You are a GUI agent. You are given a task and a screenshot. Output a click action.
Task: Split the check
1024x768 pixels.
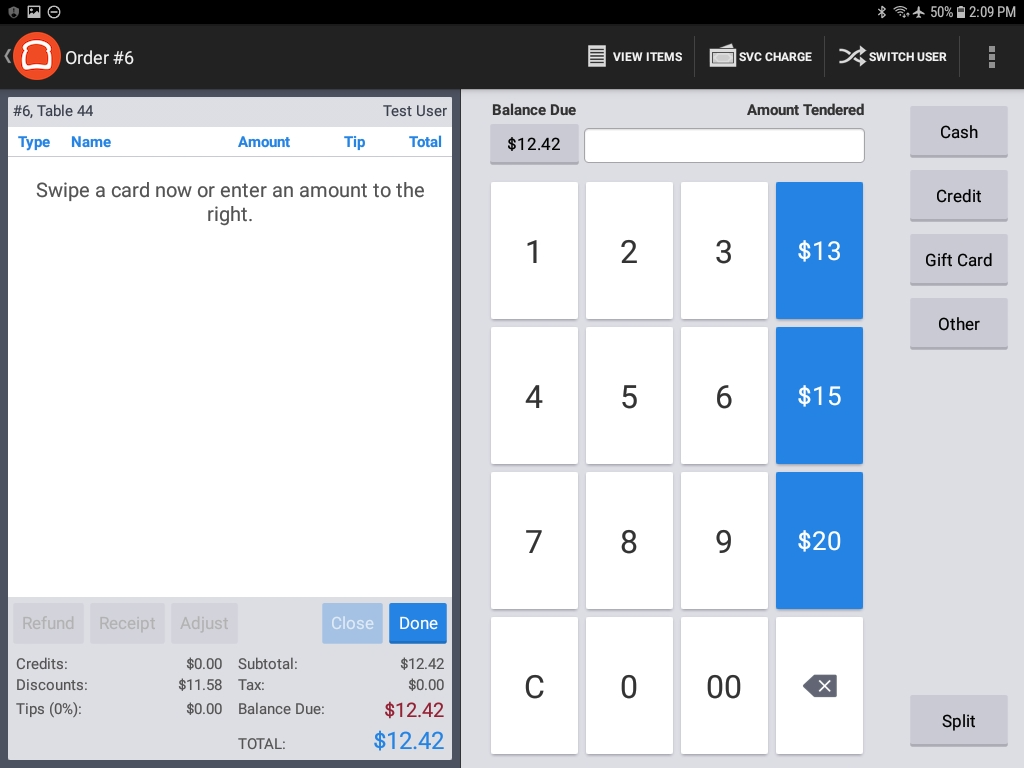coord(958,721)
